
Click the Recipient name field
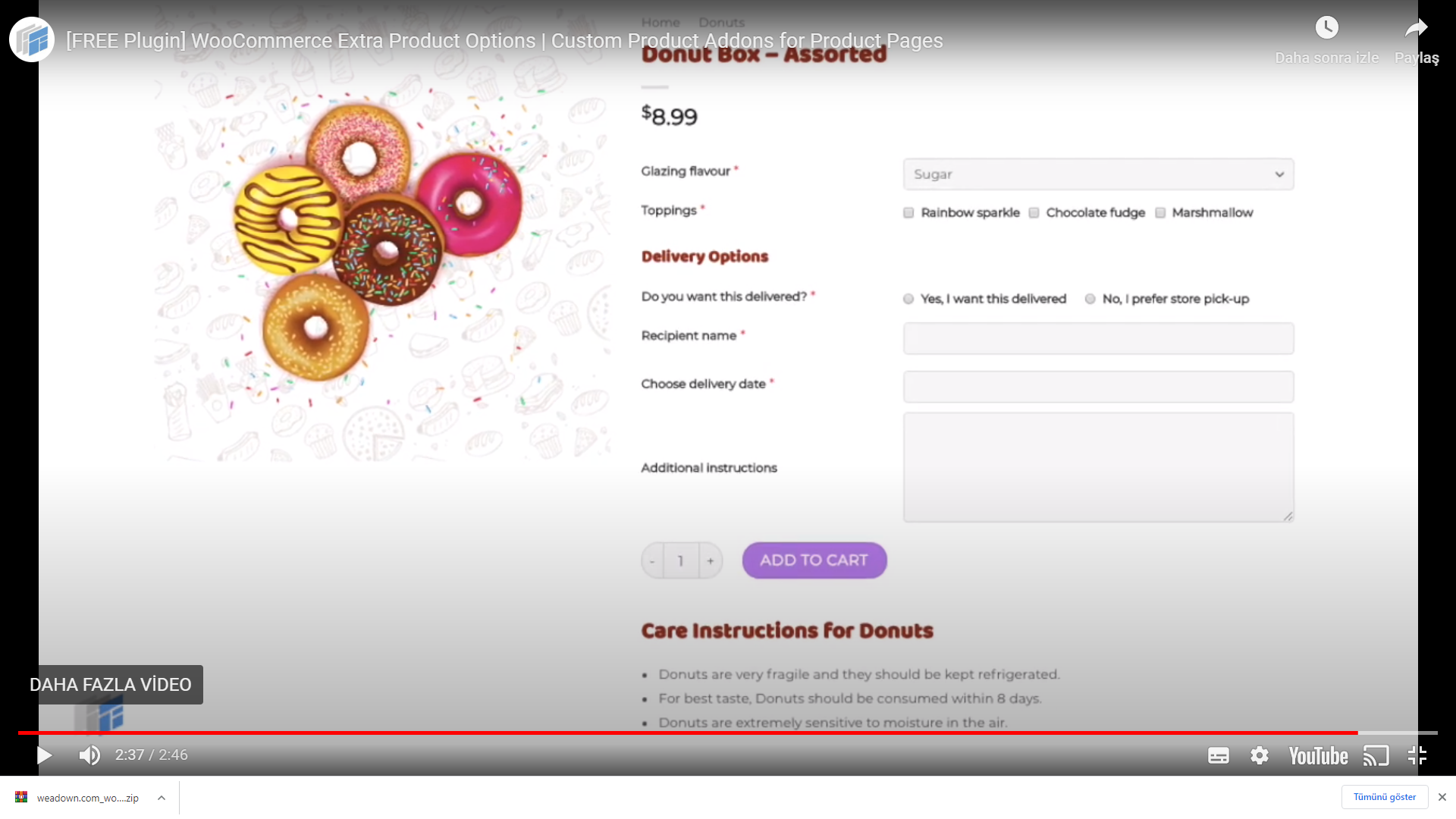point(1098,338)
